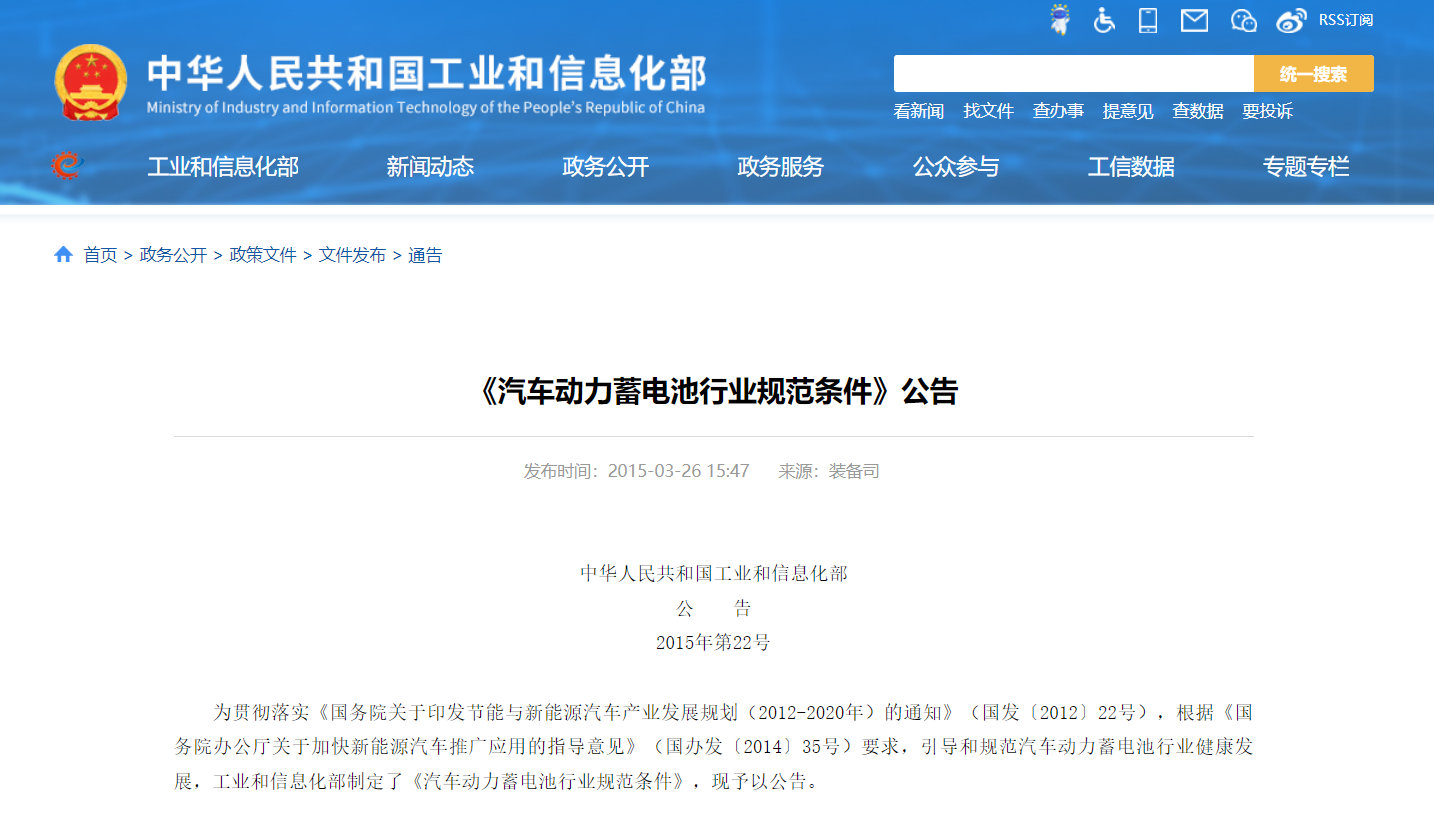Open the robot assistant icon
Screen dimensions: 1434x816
pyautogui.click(x=1059, y=19)
